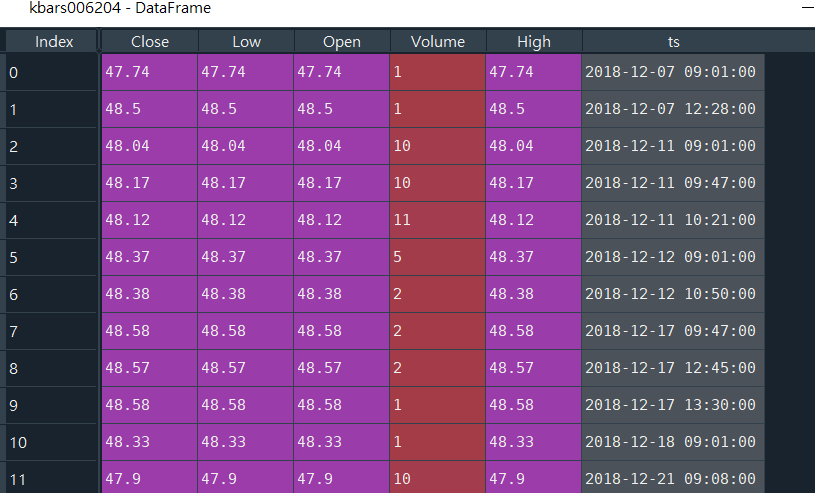Select row header 2
Viewport: 815px width, 493px height.
[51, 146]
